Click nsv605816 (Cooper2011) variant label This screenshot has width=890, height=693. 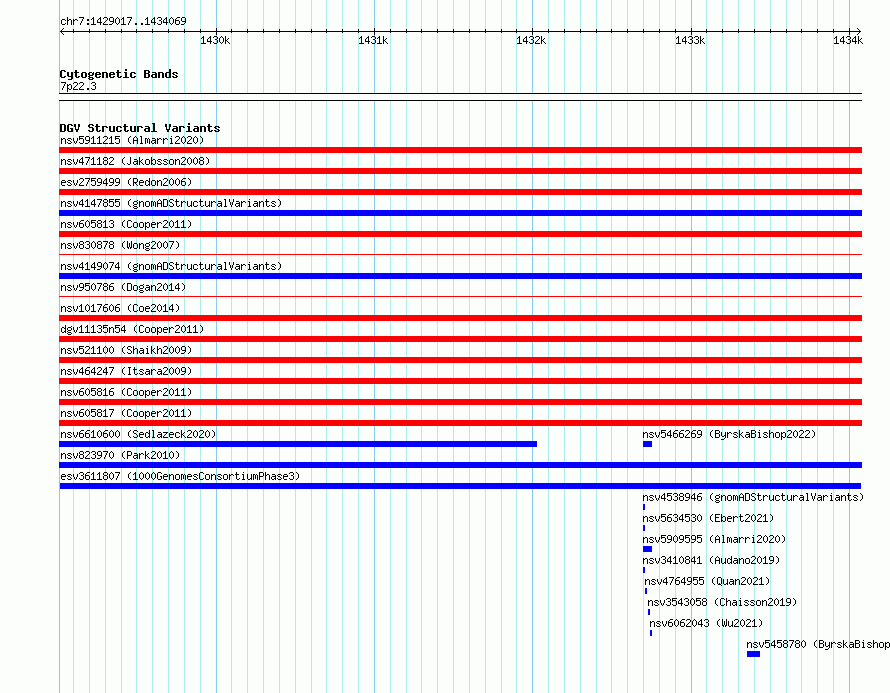(126, 392)
